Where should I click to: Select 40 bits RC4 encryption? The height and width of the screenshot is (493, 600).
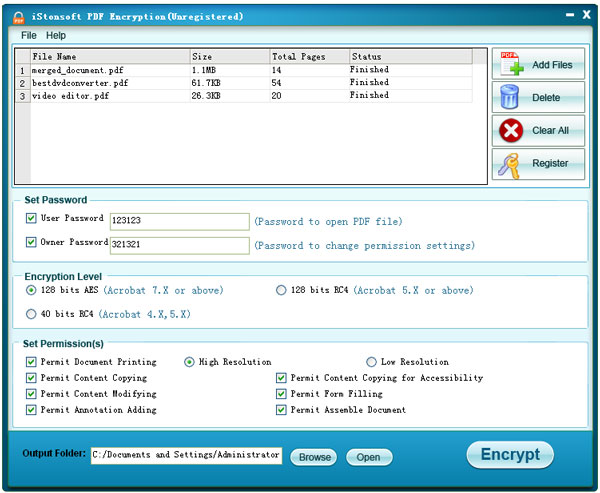(31, 314)
